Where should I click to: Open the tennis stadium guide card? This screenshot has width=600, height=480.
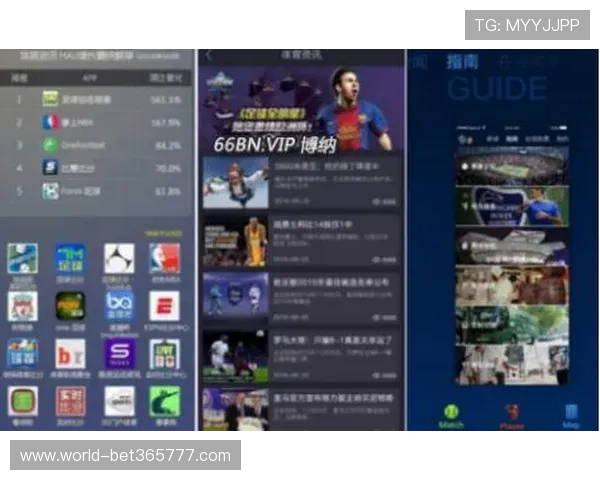coord(512,167)
